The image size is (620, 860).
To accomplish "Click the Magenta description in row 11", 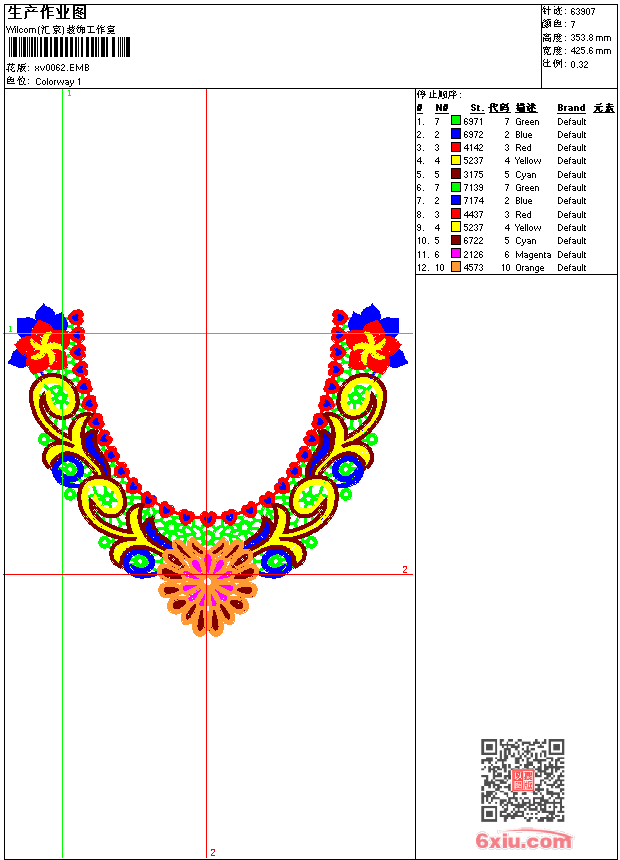I will tap(533, 255).
